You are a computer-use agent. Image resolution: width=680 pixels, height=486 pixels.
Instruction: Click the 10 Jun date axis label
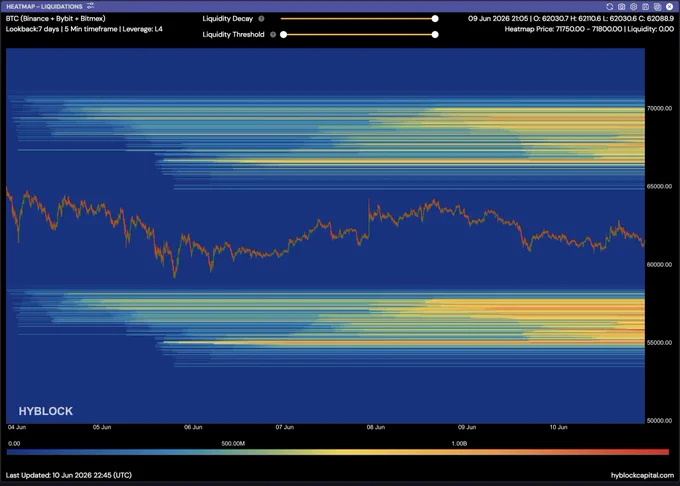click(x=559, y=427)
